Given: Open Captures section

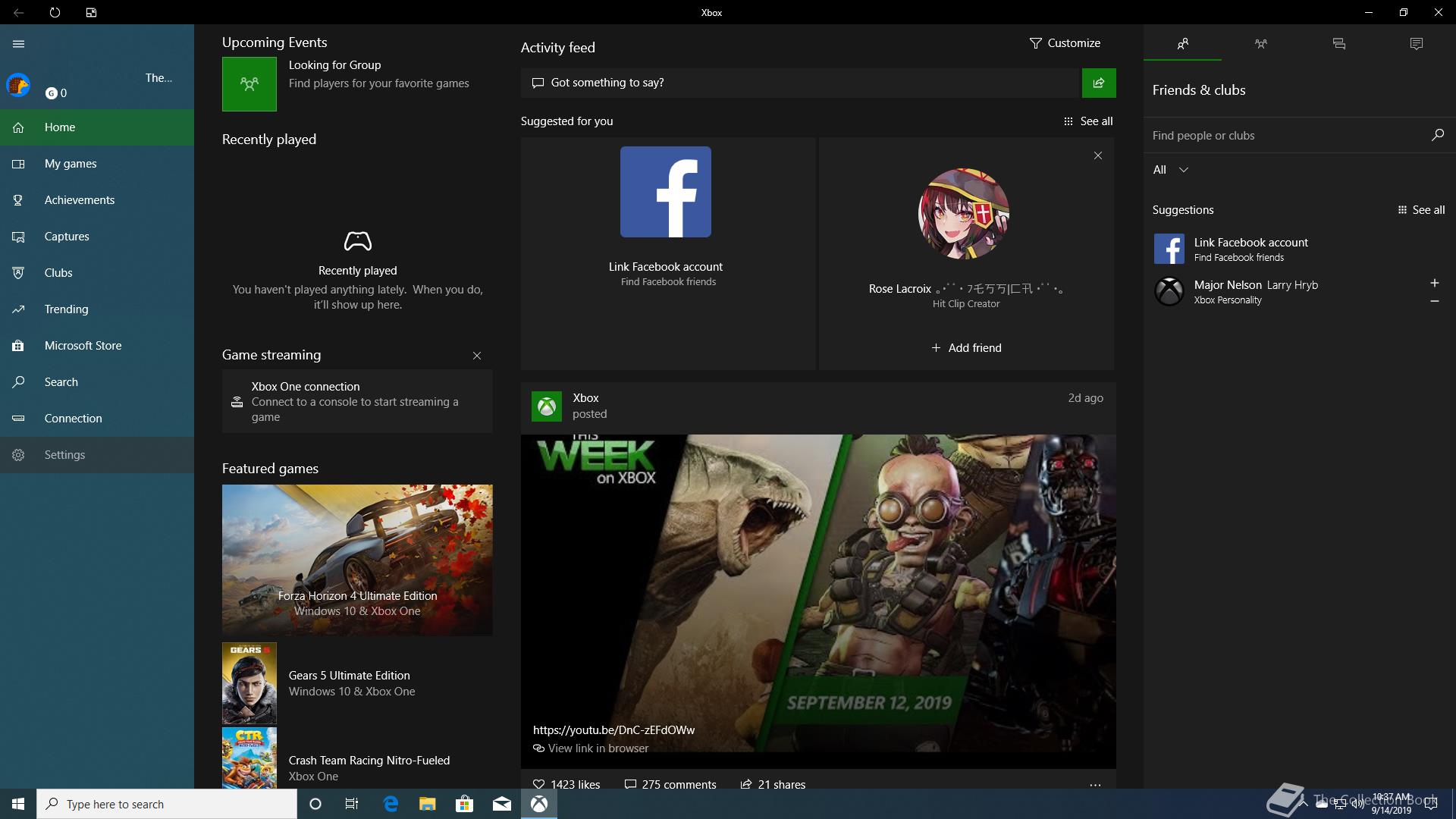Looking at the screenshot, I should [x=97, y=237].
